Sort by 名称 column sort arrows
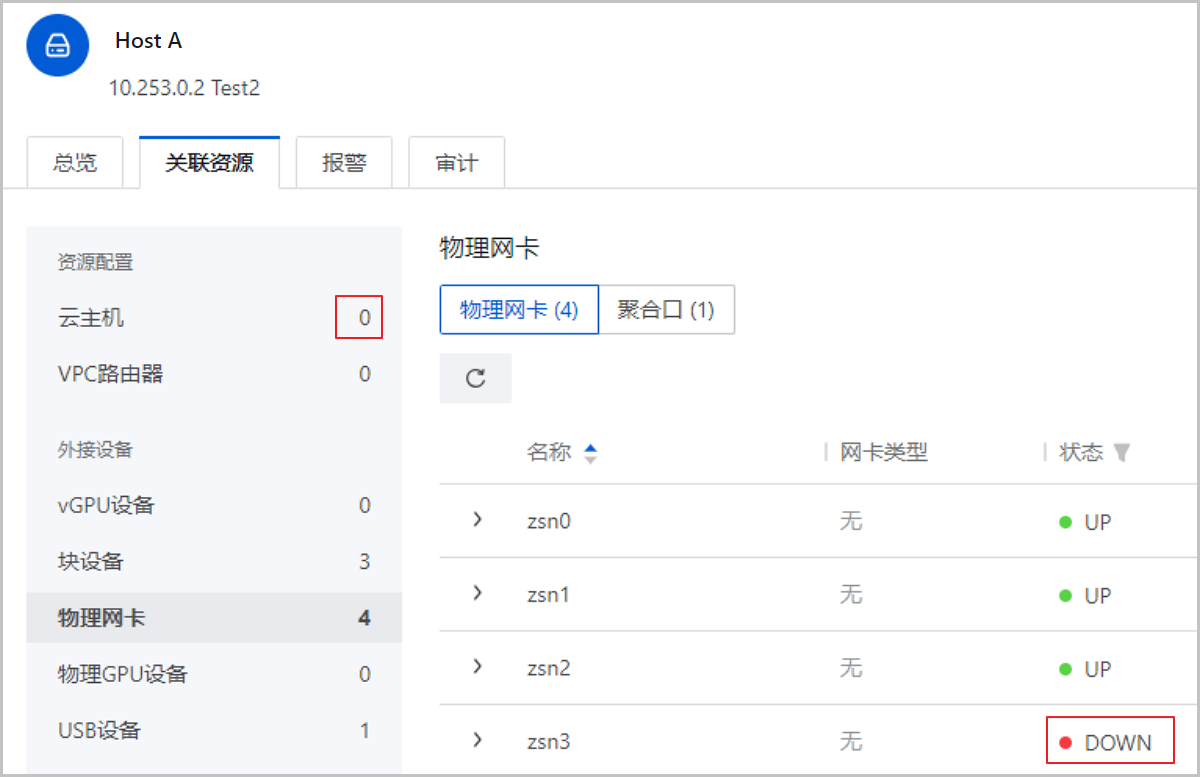The image size is (1200, 777). [590, 453]
